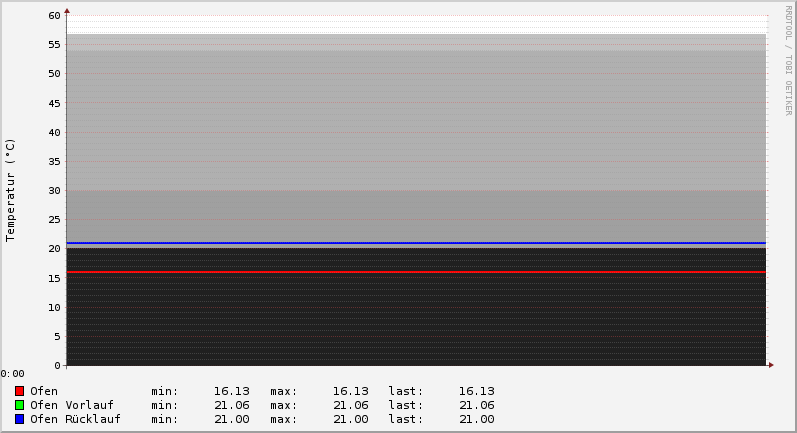Click the arrowhead atop the temperature axis
Screen dimensions: 797x433
[67, 11]
